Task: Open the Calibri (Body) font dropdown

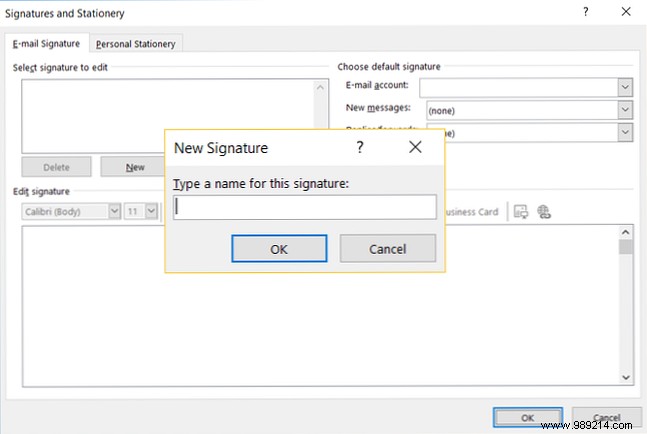Action: (x=115, y=212)
